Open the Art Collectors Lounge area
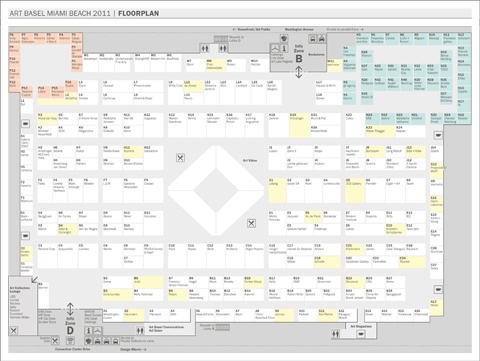The height and width of the screenshot is (361, 480). pyautogui.click(x=23, y=305)
